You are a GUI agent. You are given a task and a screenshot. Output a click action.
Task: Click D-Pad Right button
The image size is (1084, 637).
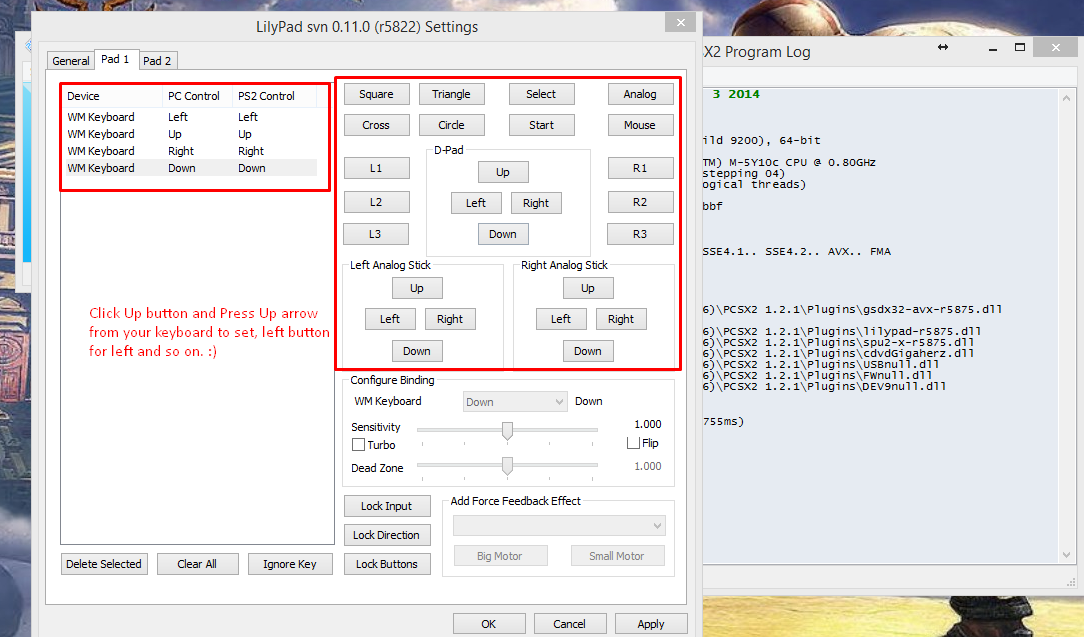[536, 203]
